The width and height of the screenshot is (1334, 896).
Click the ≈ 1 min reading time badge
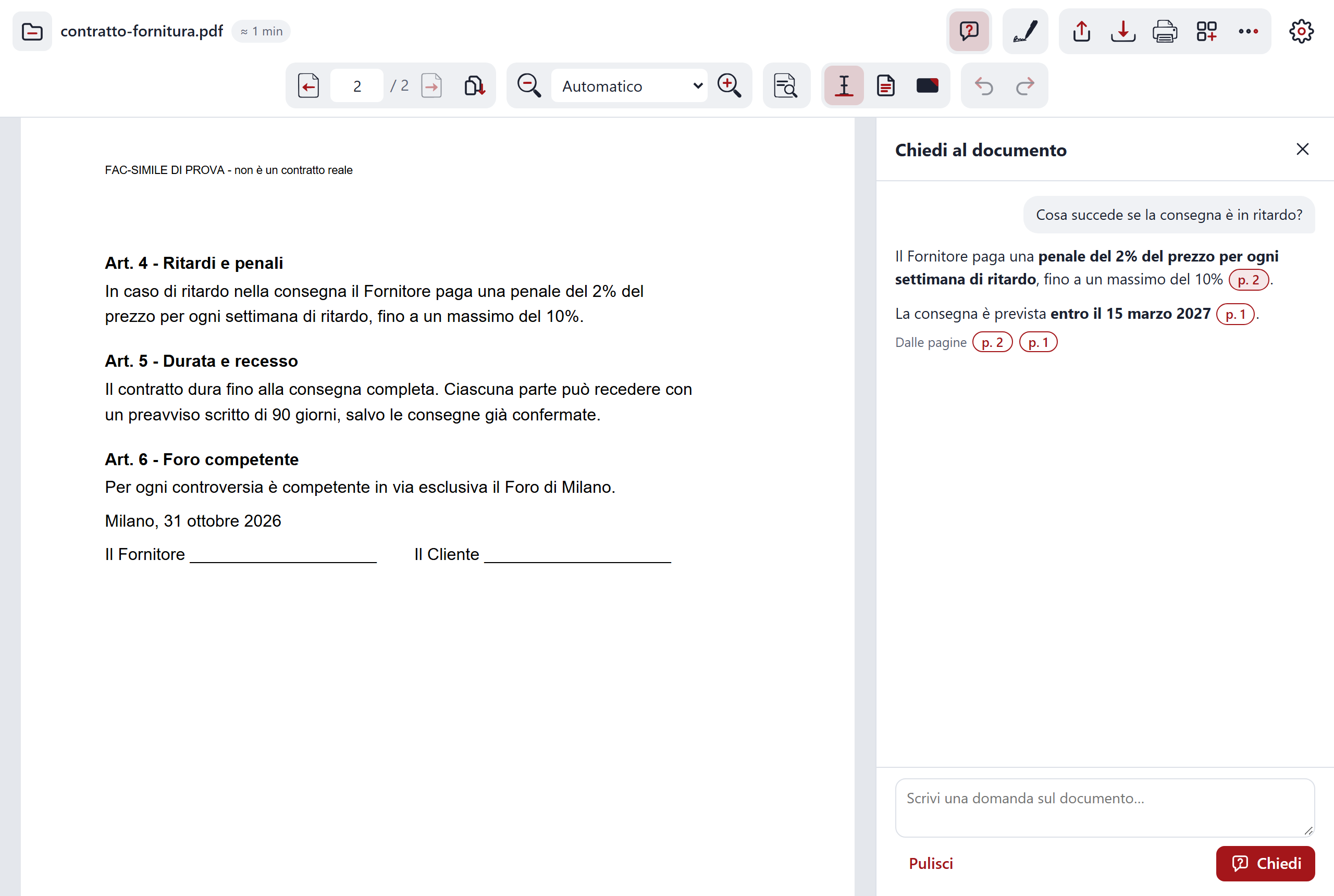click(261, 31)
